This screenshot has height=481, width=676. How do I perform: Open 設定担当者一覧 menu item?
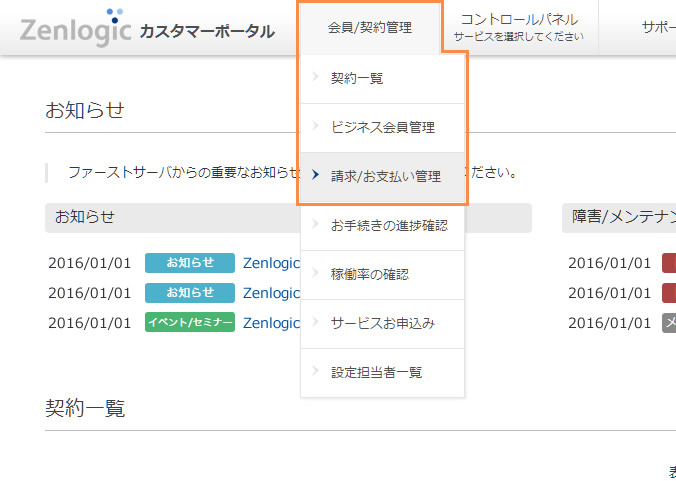coord(377,372)
